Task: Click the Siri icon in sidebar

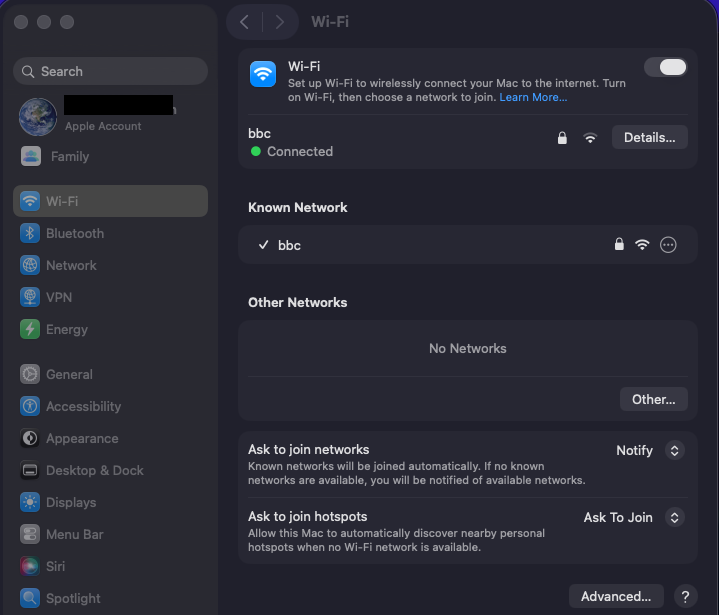Action: (x=30, y=566)
